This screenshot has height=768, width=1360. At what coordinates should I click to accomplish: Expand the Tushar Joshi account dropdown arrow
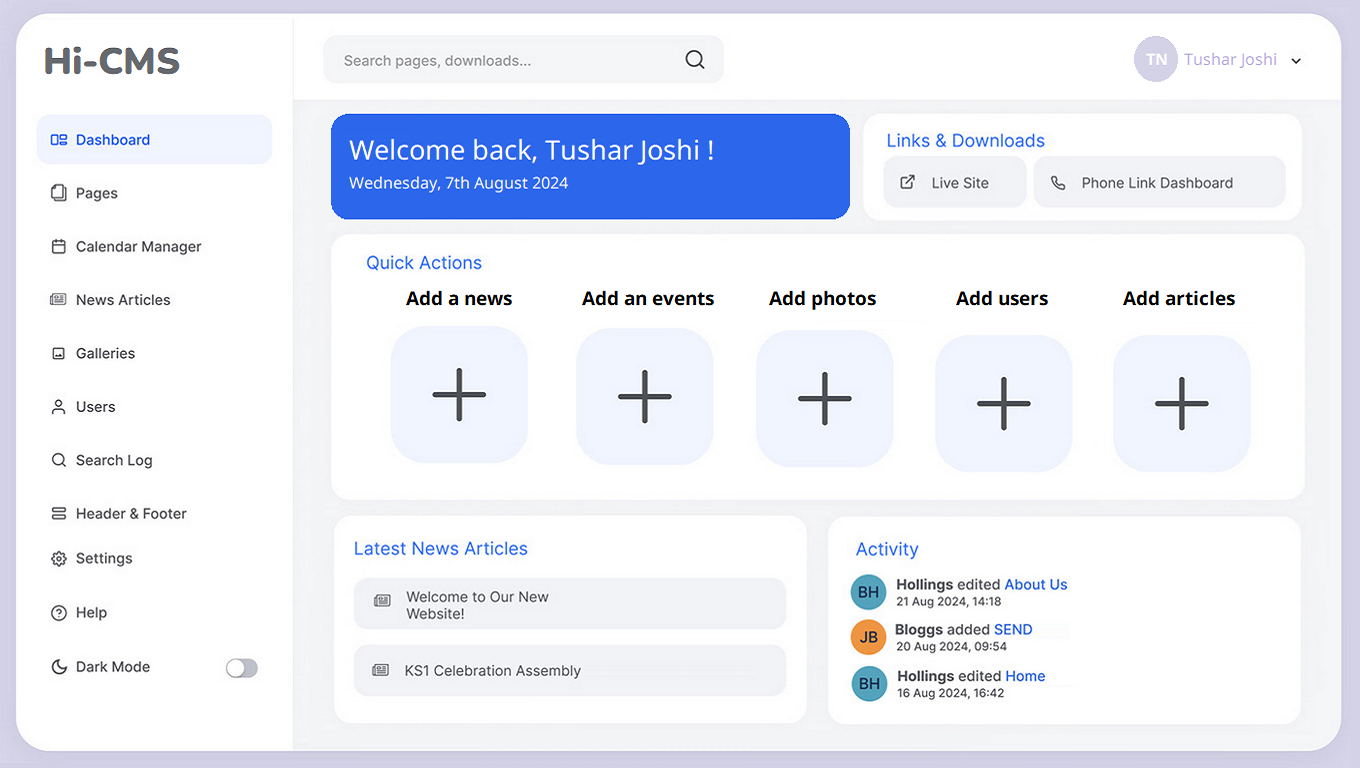1296,61
